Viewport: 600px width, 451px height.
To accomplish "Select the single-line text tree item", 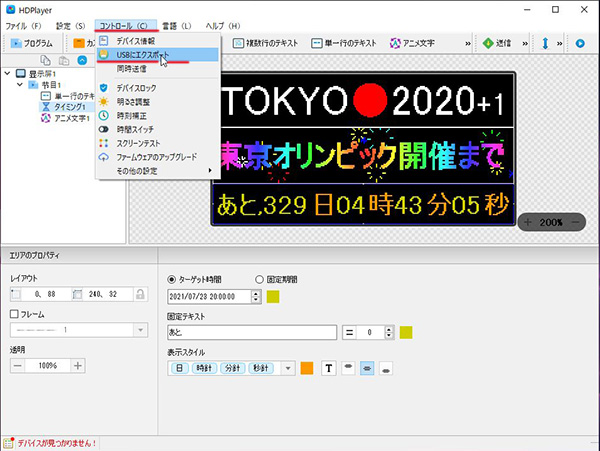I will click(x=68, y=96).
